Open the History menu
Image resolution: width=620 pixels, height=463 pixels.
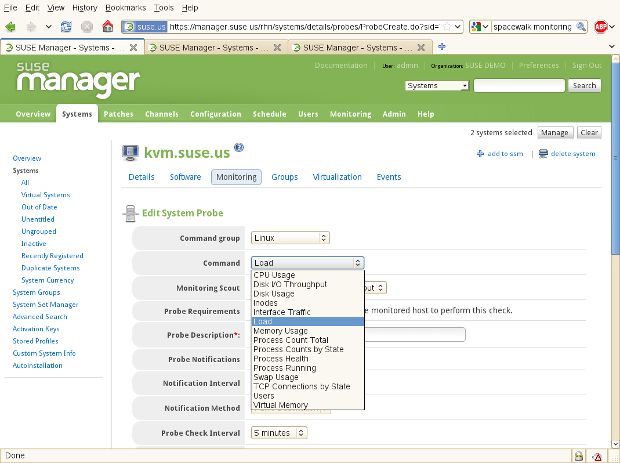[85, 8]
